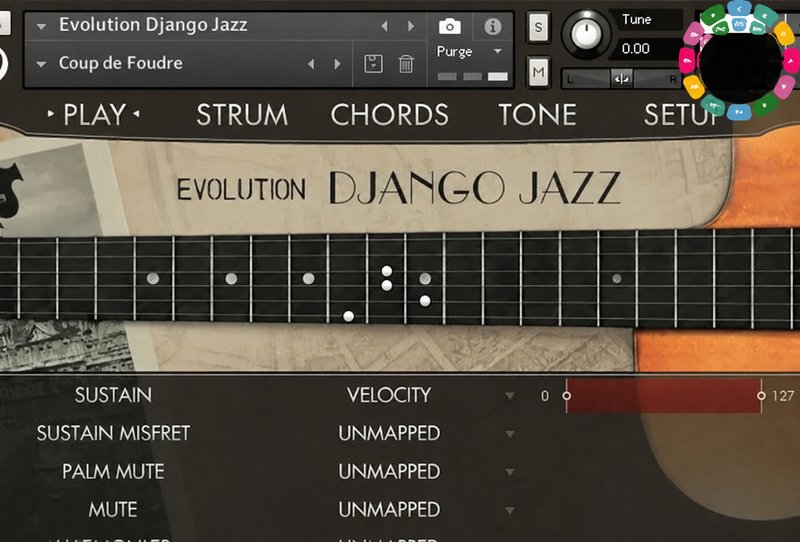This screenshot has height=542, width=800.
Task: Save preset with the disk icon
Action: point(373,64)
